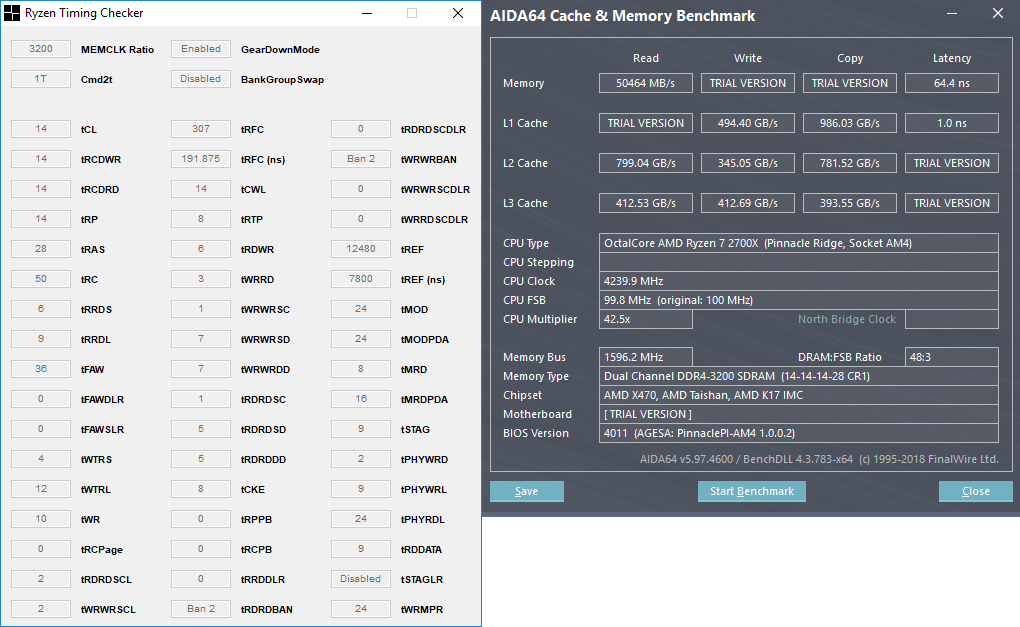This screenshot has width=1020, height=627.
Task: Click CPU Clock 4239.9 MHz value
Action: (x=799, y=281)
